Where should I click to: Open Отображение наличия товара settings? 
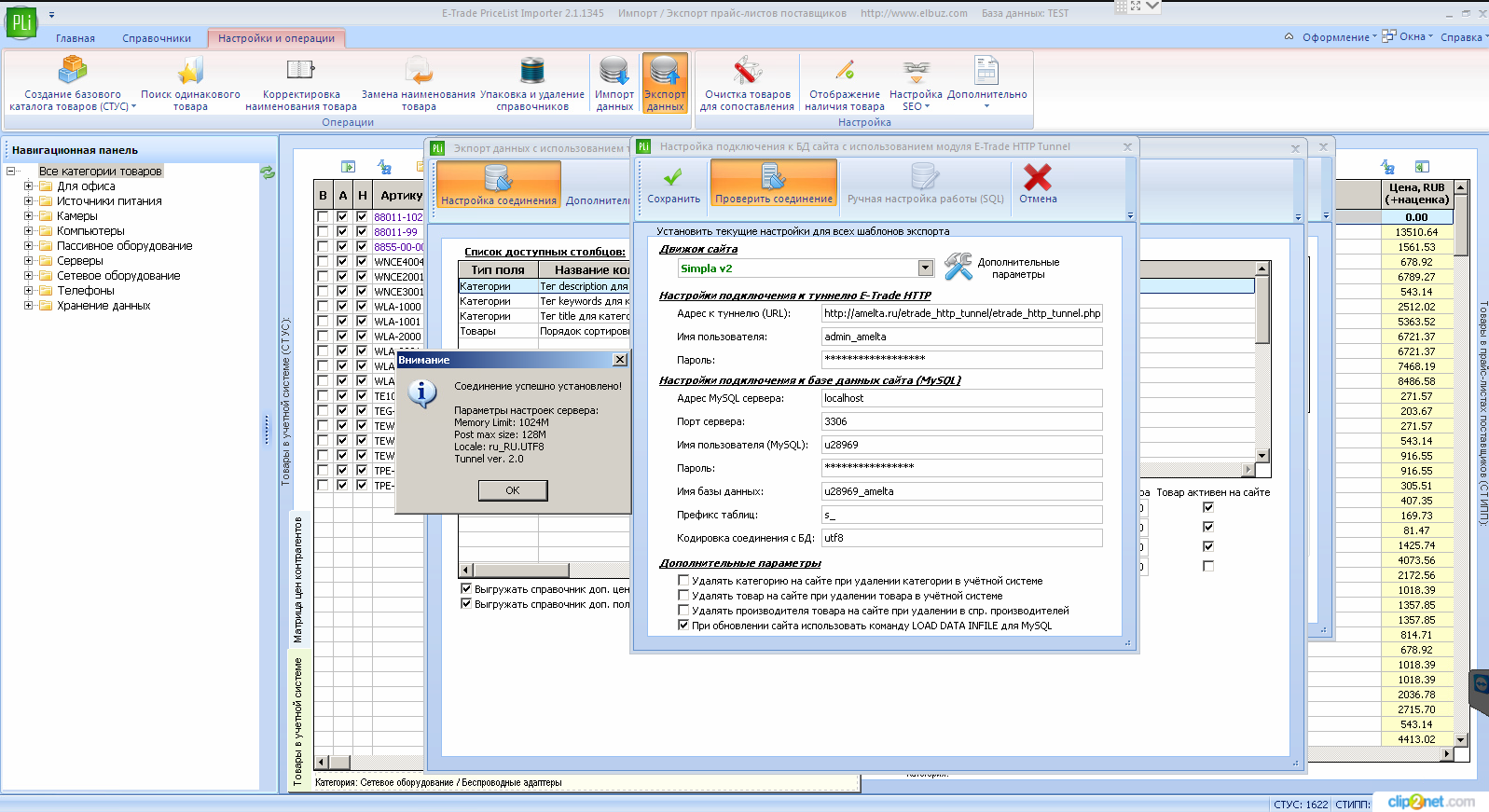click(845, 83)
